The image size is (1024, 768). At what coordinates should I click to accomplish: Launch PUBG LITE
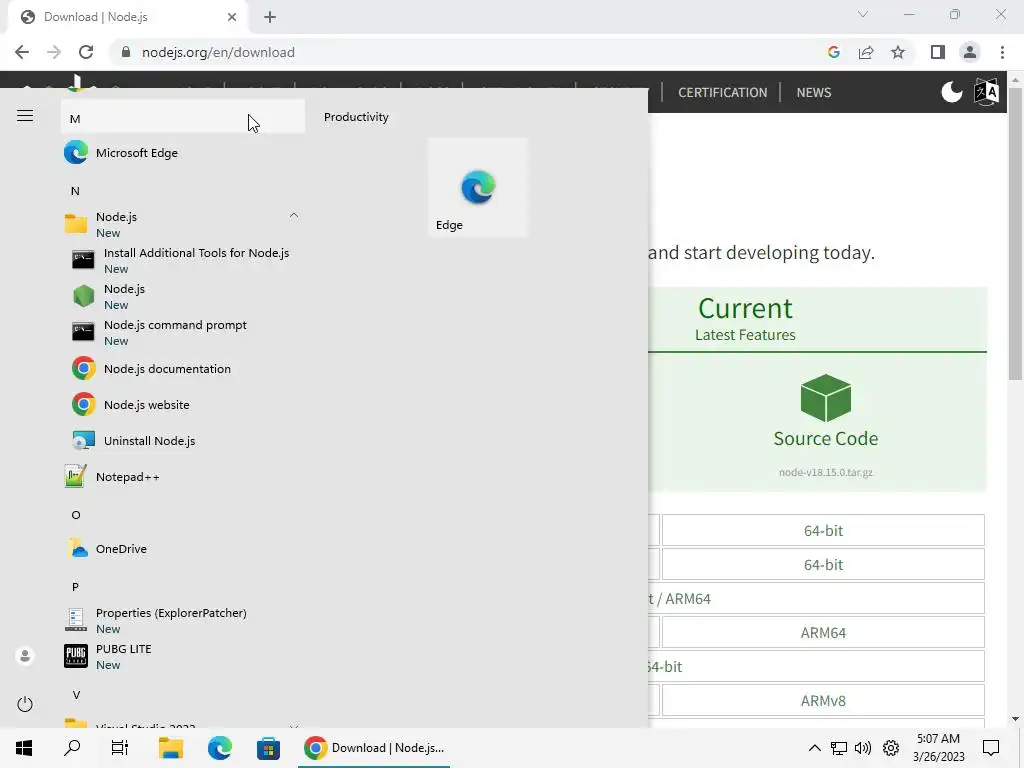(x=183, y=656)
